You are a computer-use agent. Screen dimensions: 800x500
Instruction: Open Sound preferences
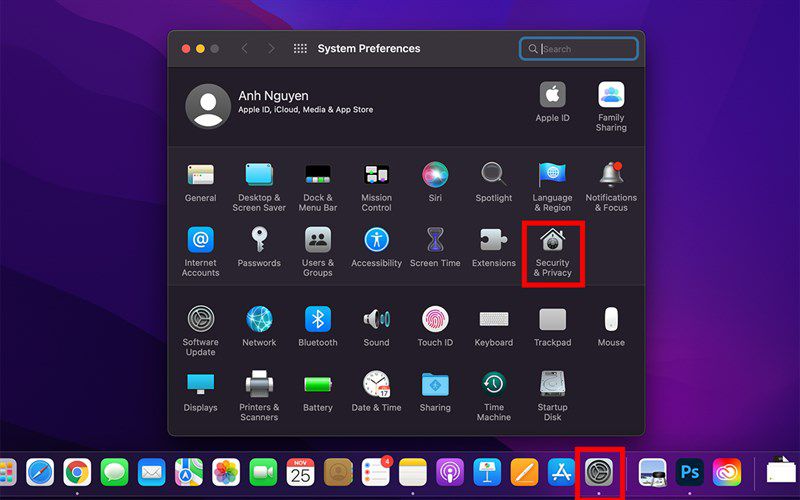(x=377, y=327)
